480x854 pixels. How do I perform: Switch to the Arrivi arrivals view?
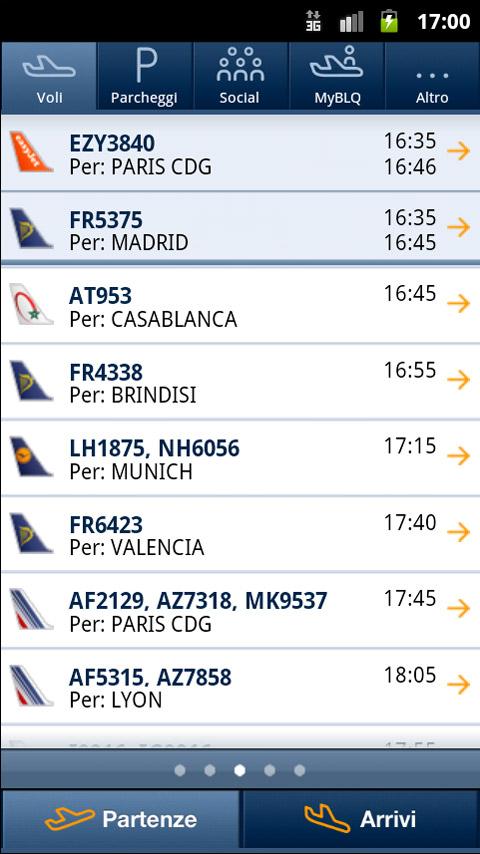[x=361, y=820]
